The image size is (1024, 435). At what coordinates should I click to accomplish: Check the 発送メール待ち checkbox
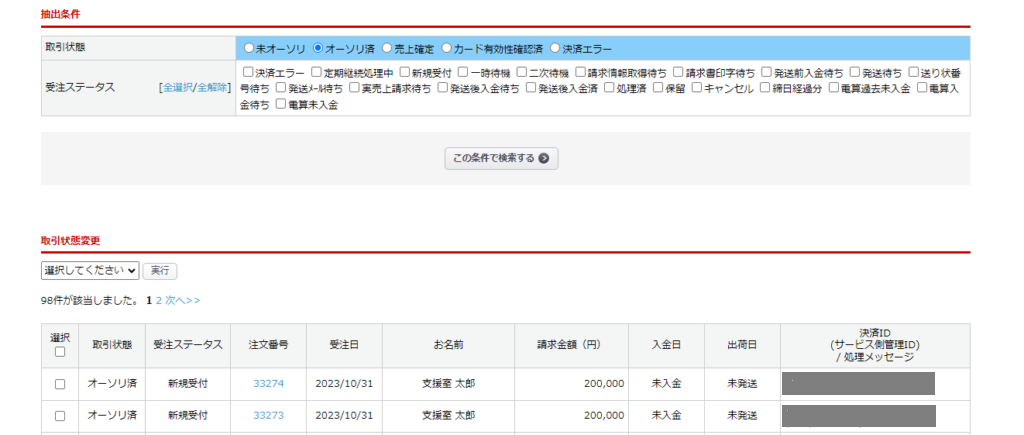point(281,88)
